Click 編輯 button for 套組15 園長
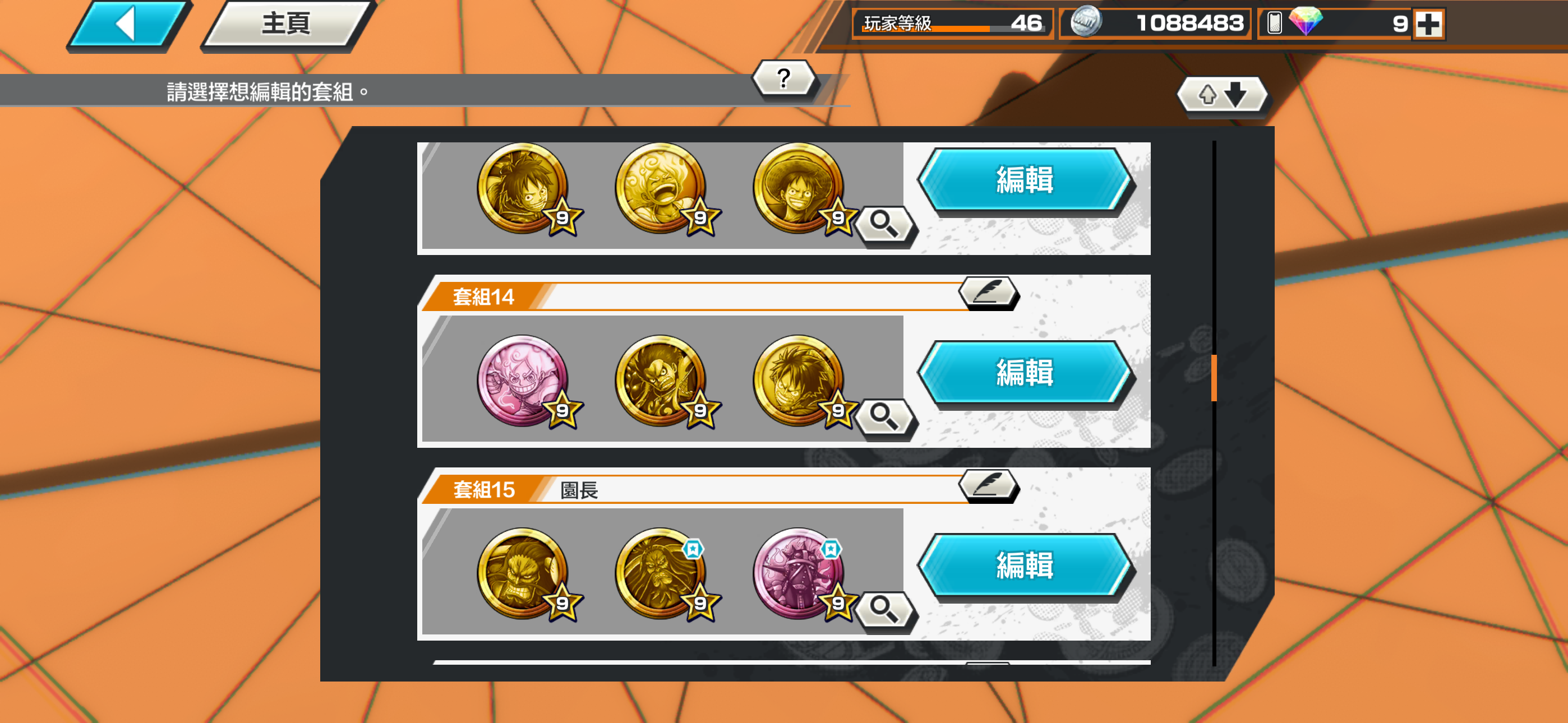The width and height of the screenshot is (1568, 723). coord(1025,566)
